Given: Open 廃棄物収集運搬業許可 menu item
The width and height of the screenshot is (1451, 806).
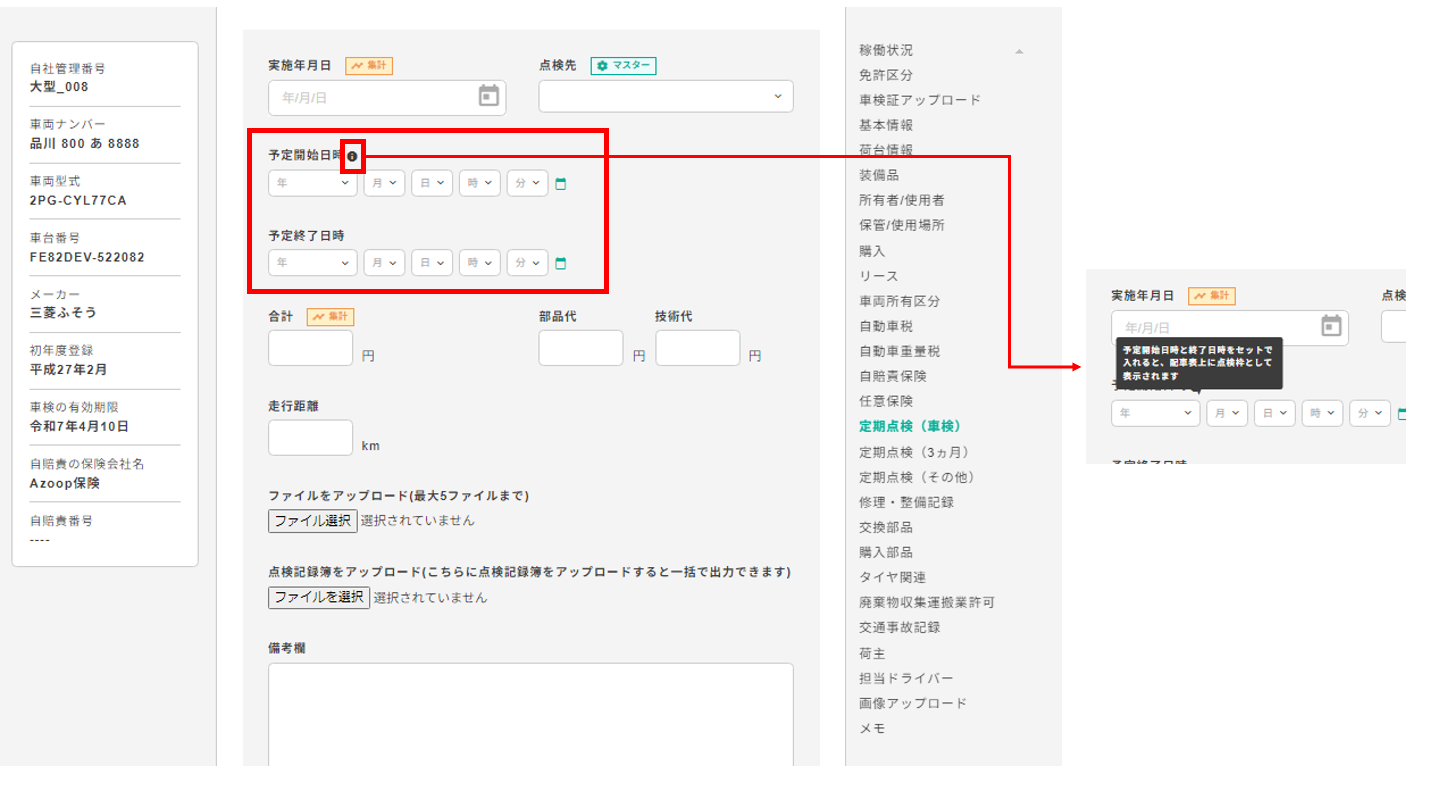Looking at the screenshot, I should coord(927,602).
